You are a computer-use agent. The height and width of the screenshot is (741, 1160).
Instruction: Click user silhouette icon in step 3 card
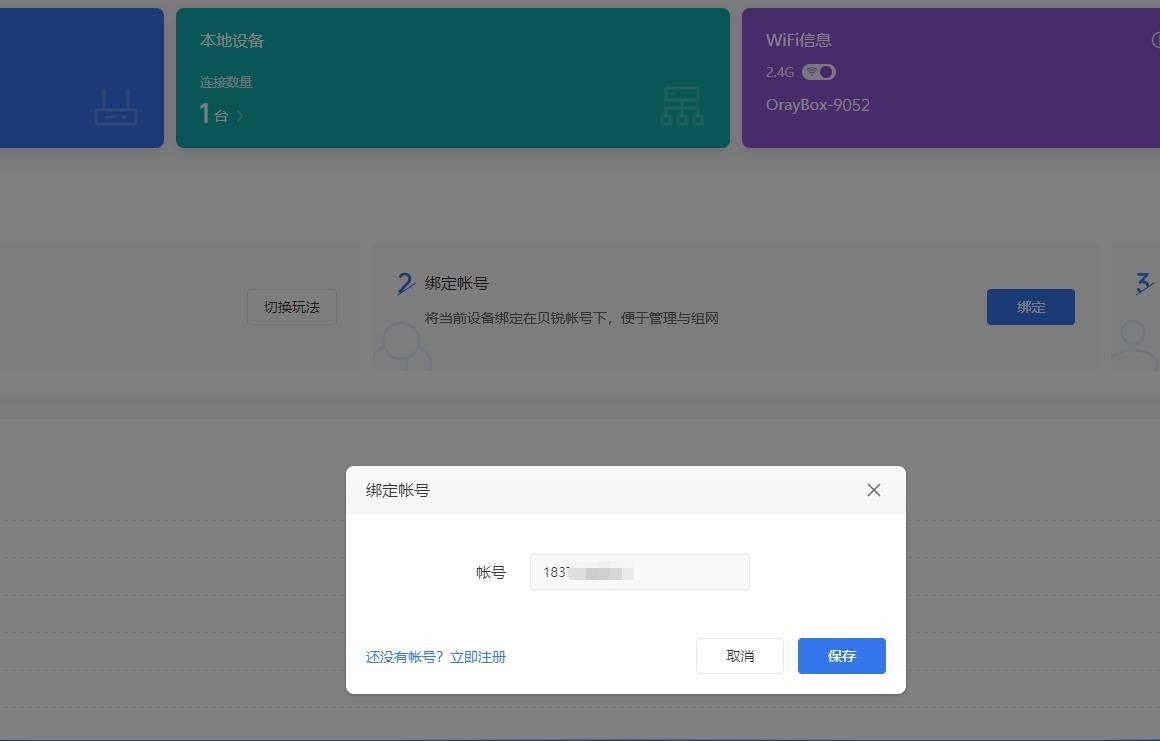[x=1135, y=345]
